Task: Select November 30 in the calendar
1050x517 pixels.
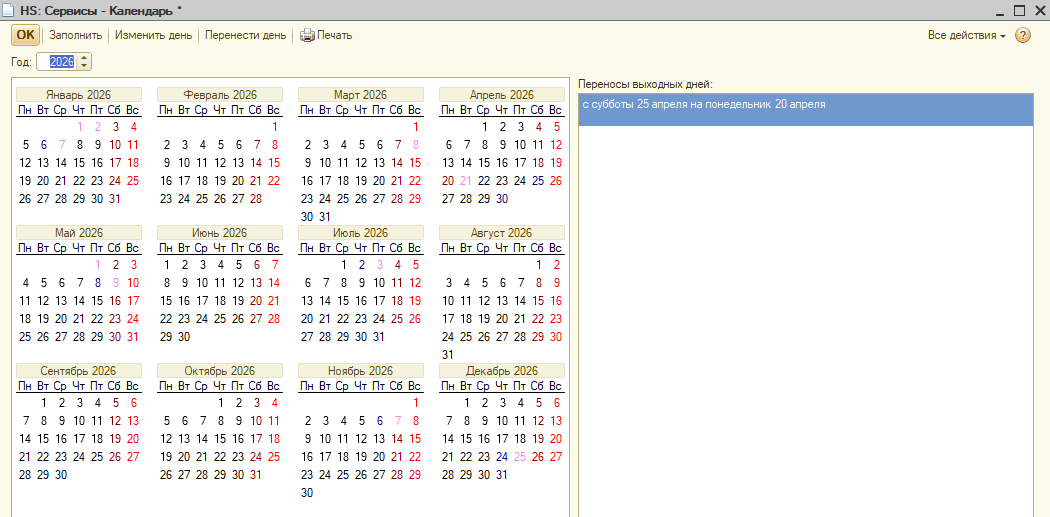Action: pos(307,493)
